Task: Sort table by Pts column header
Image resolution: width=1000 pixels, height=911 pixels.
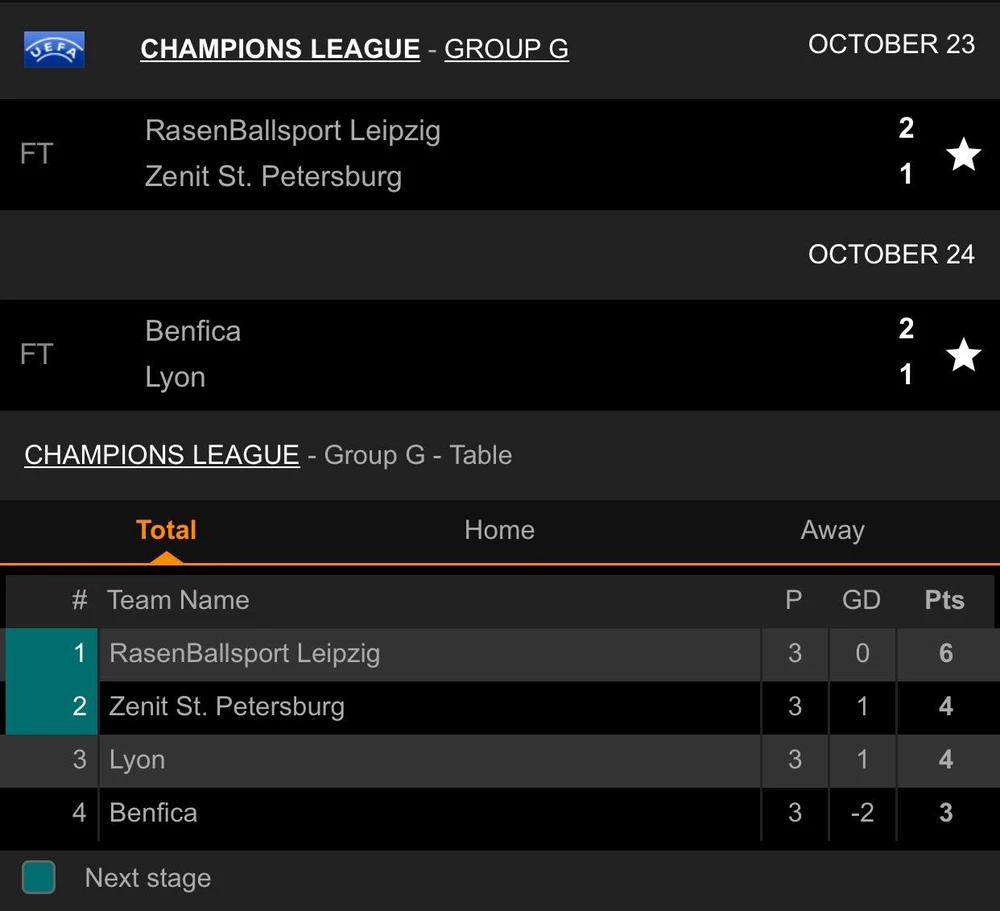Action: (x=944, y=600)
